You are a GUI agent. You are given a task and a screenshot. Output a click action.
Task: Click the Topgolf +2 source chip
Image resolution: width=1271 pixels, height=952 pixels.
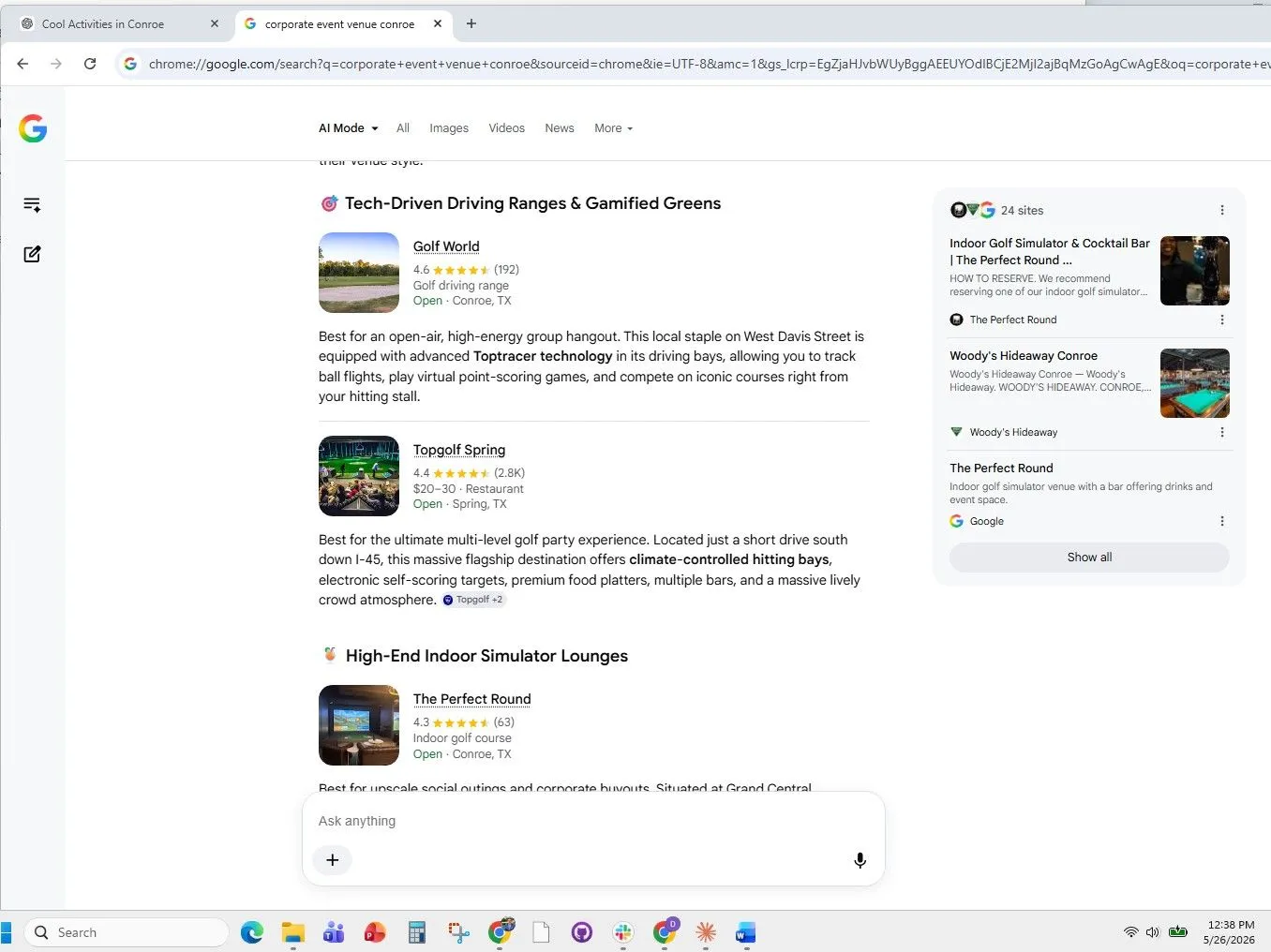[473, 600]
